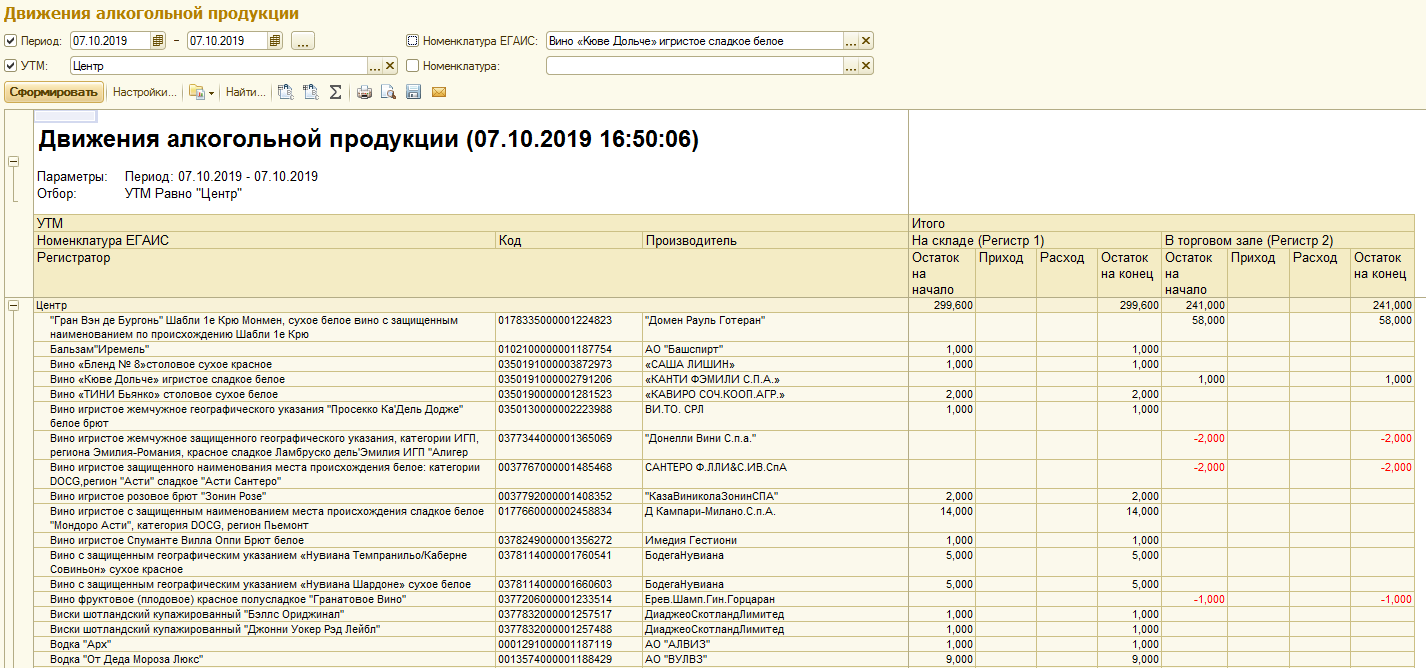Screen dimensions: 1426x668
Task: Click the group-levels icon right after Найти
Action: pyautogui.click(x=285, y=92)
